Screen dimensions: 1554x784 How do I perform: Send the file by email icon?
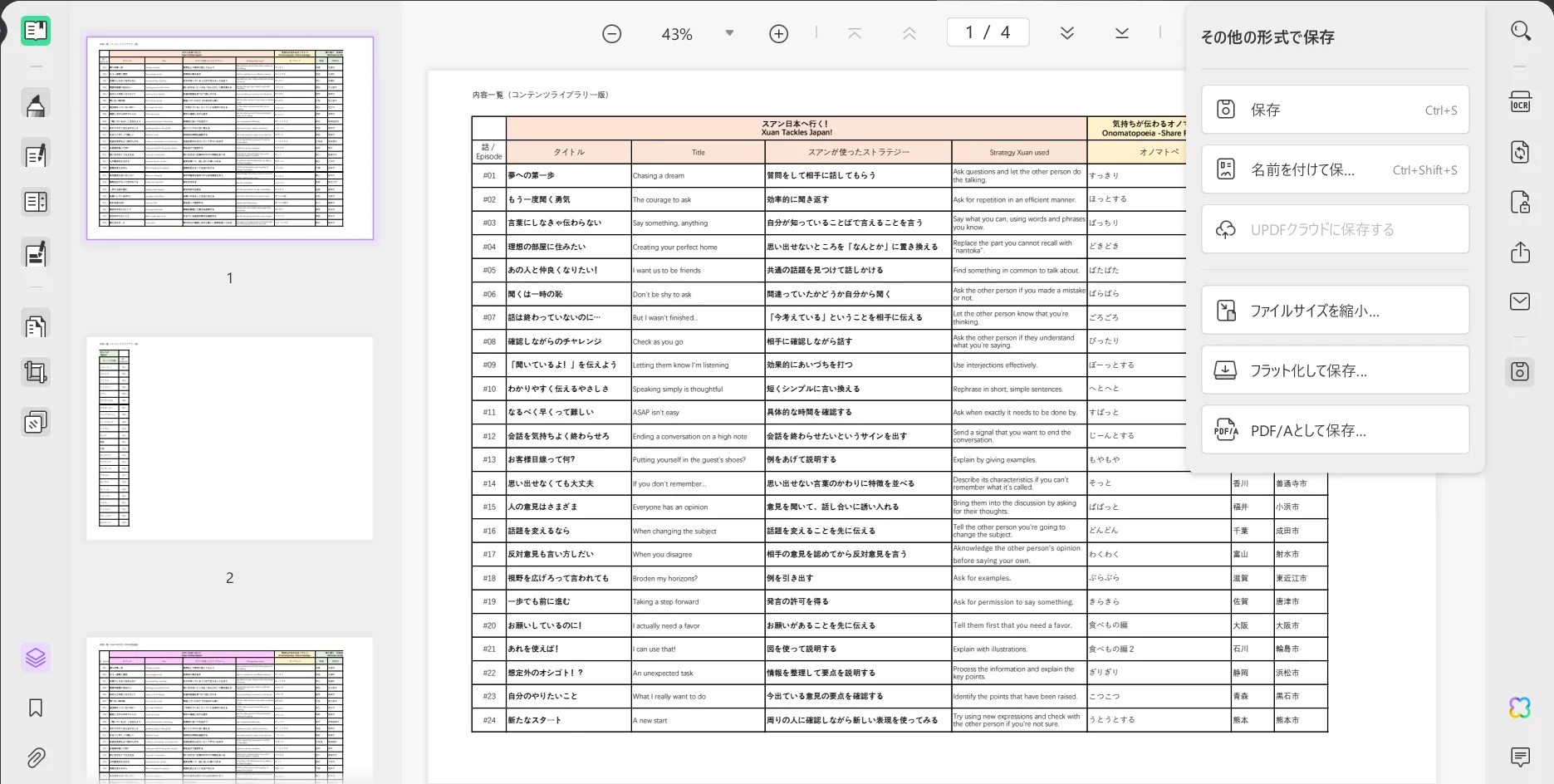[x=1520, y=301]
